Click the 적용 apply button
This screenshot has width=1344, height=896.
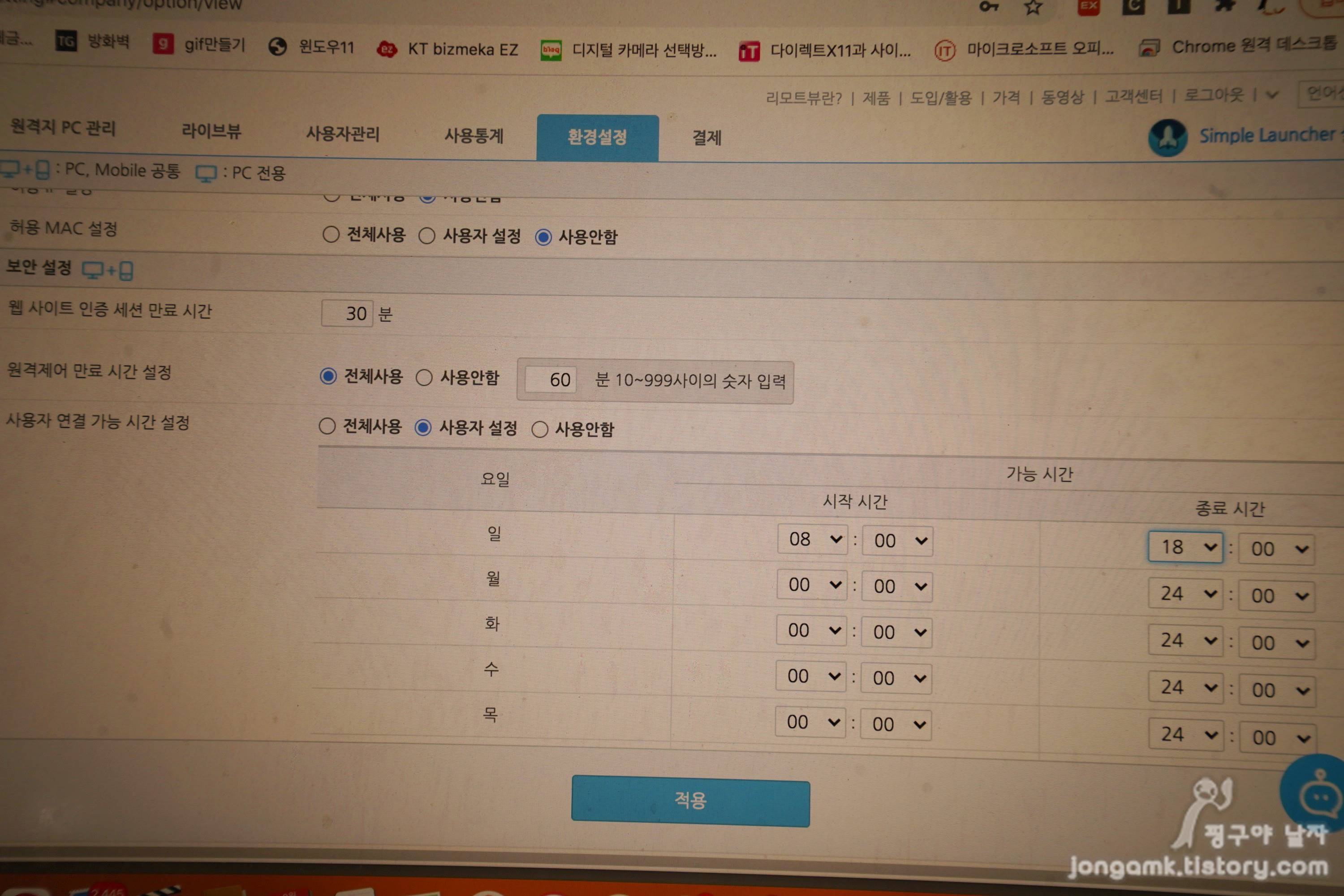[x=690, y=801]
